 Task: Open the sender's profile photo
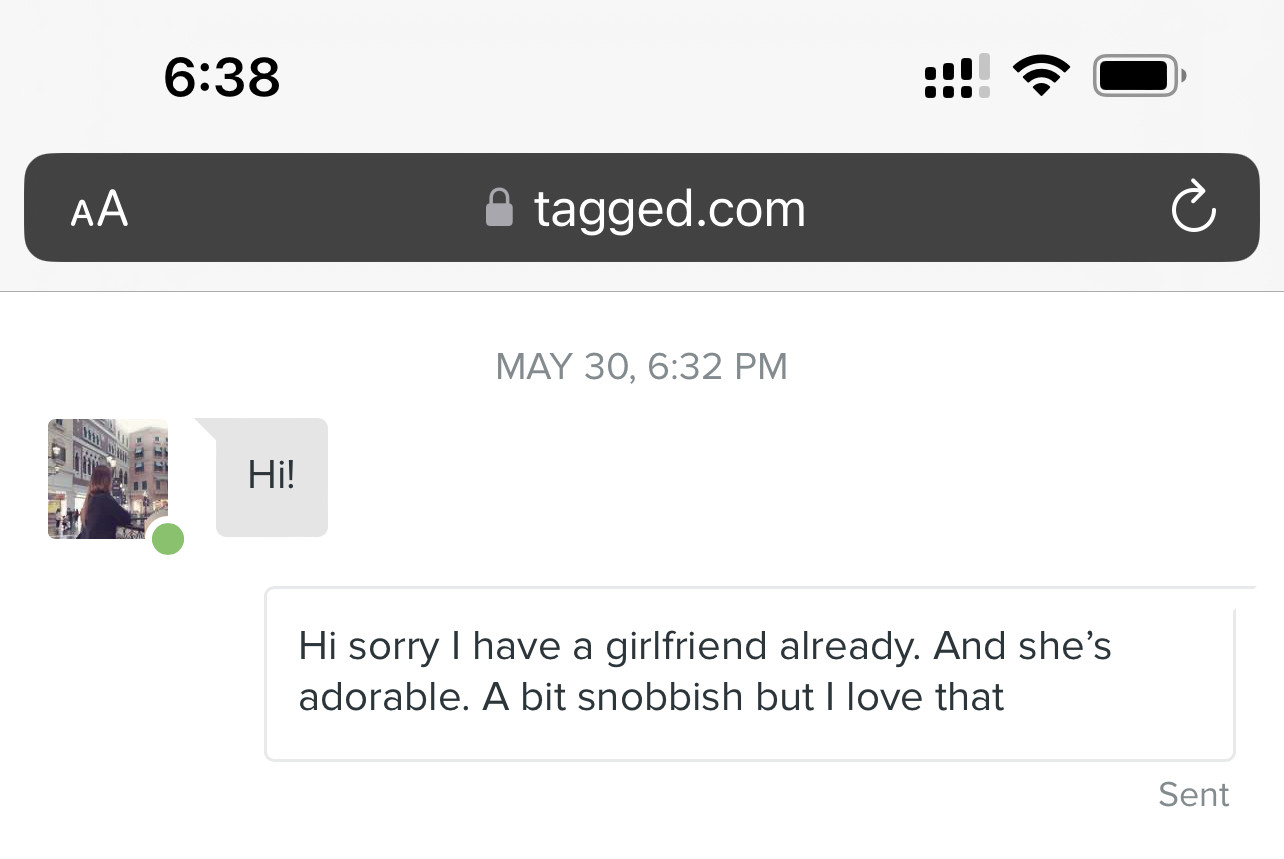pyautogui.click(x=108, y=478)
